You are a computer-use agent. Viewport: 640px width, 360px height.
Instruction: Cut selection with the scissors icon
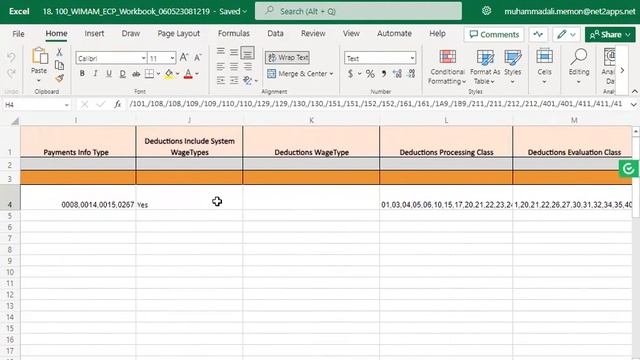click(x=59, y=52)
